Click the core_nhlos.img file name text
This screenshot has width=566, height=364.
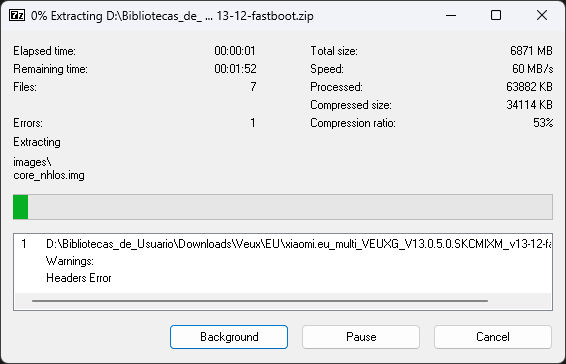pos(49,176)
